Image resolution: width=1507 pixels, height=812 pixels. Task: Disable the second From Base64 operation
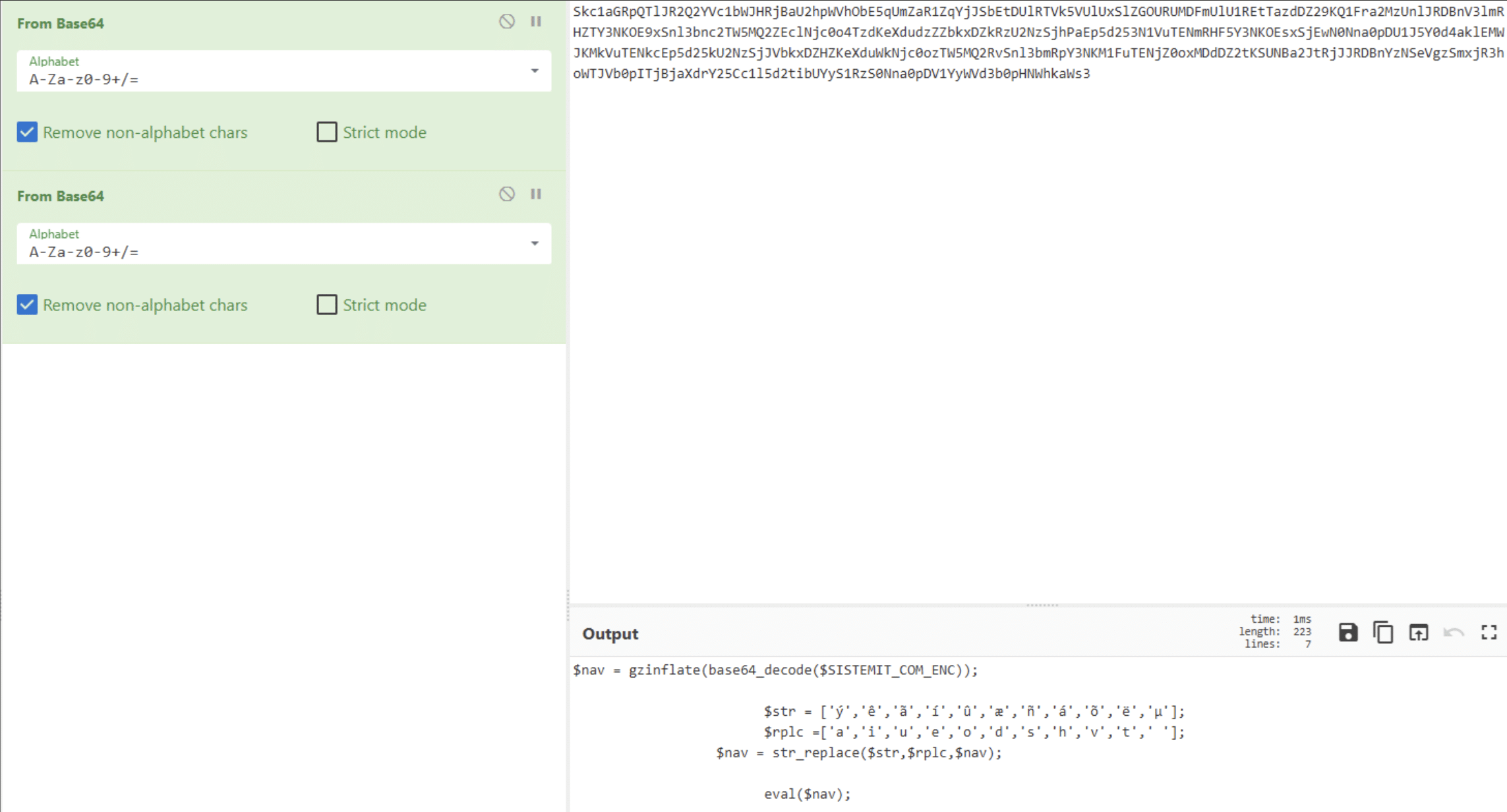pos(506,194)
